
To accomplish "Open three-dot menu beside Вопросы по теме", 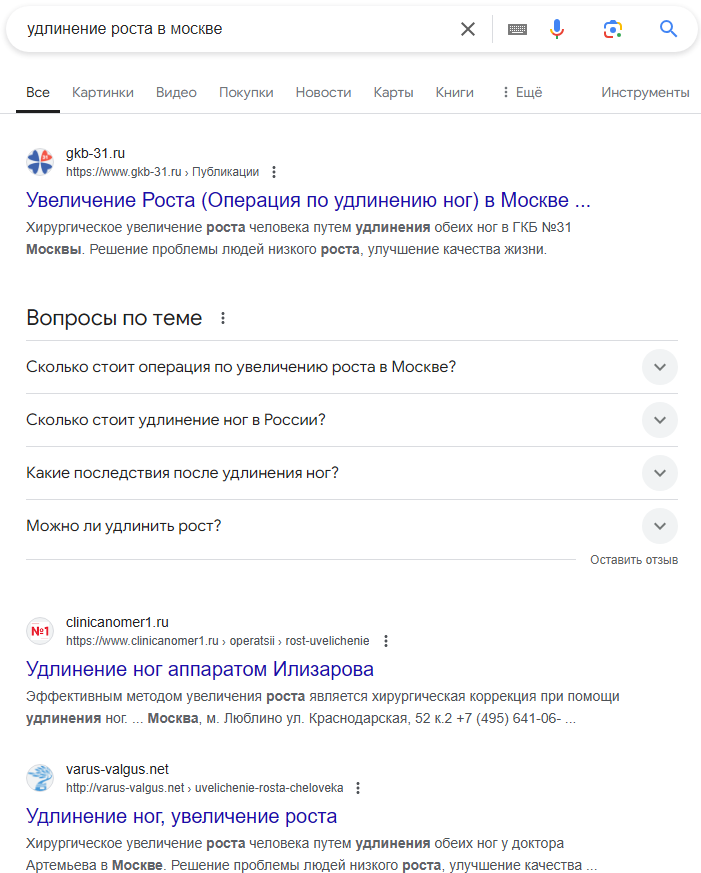I will pyautogui.click(x=223, y=319).
